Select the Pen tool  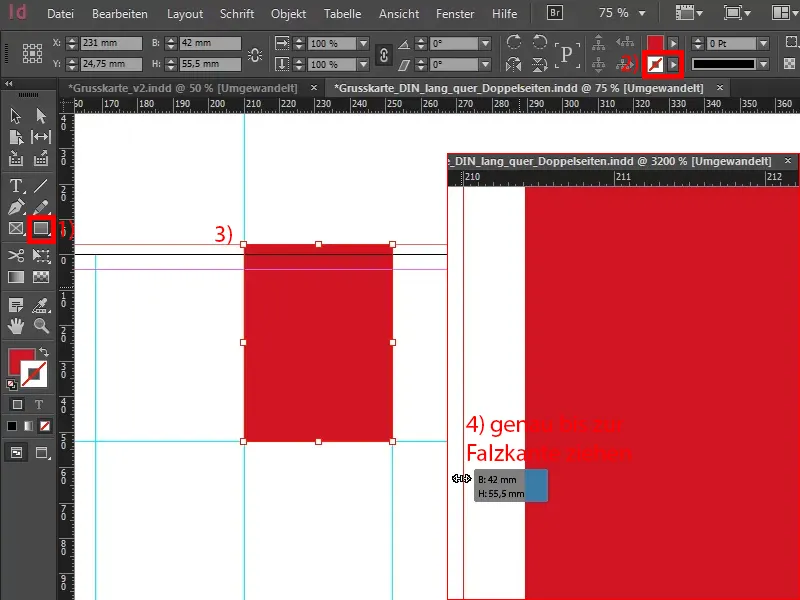[16, 207]
